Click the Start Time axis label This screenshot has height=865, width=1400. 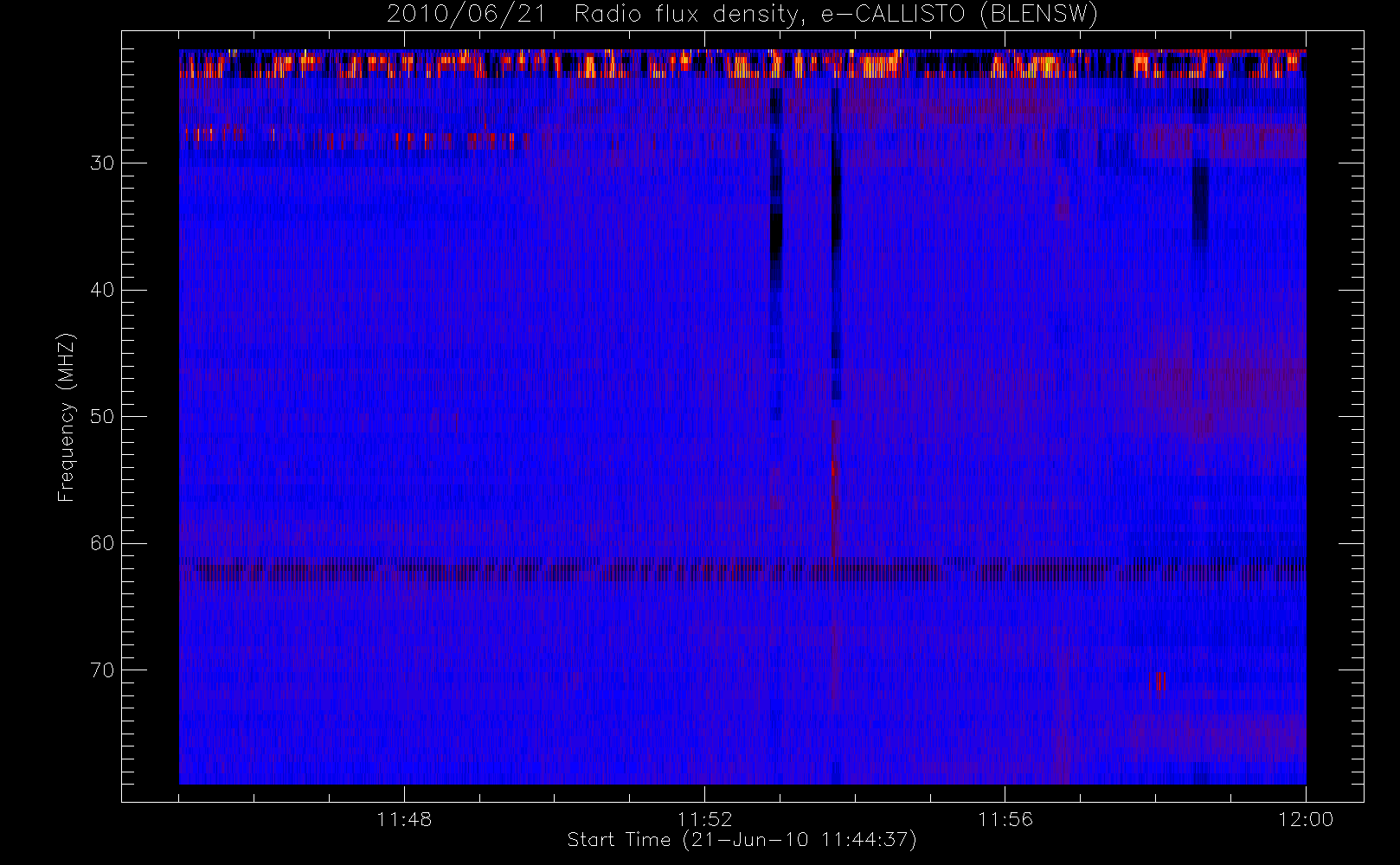[742, 840]
